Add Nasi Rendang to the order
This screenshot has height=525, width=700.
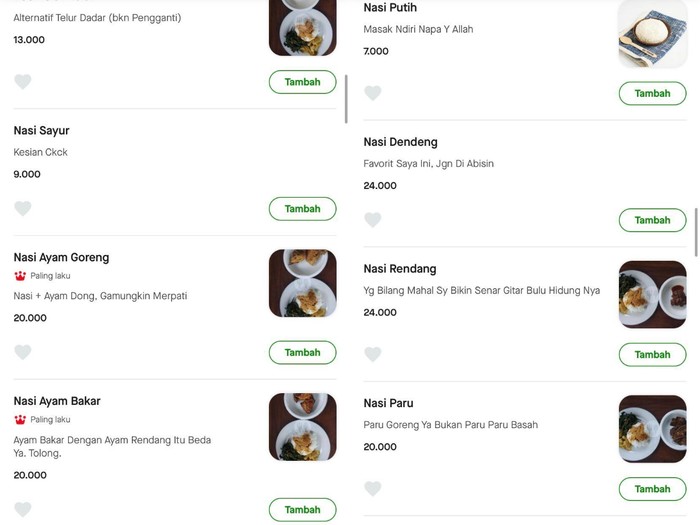click(x=652, y=354)
